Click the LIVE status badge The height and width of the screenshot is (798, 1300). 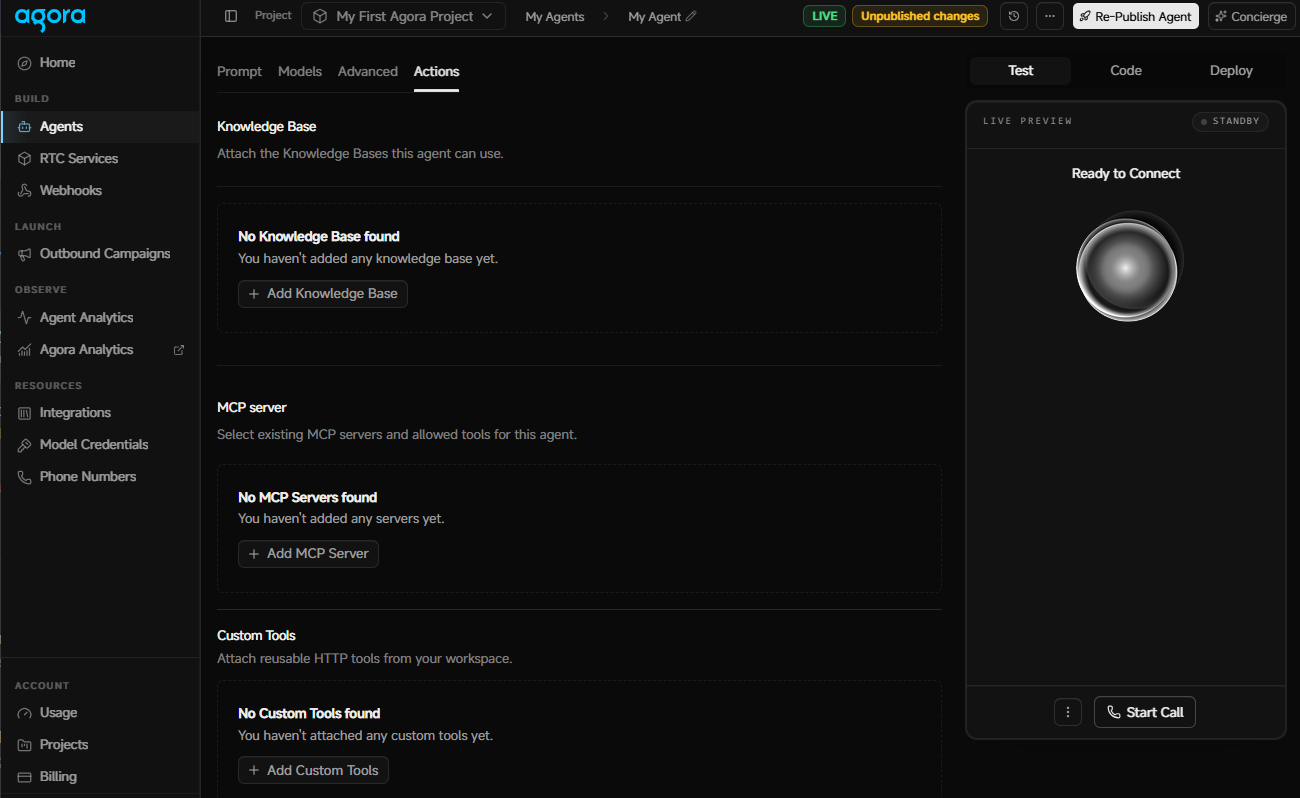[824, 16]
